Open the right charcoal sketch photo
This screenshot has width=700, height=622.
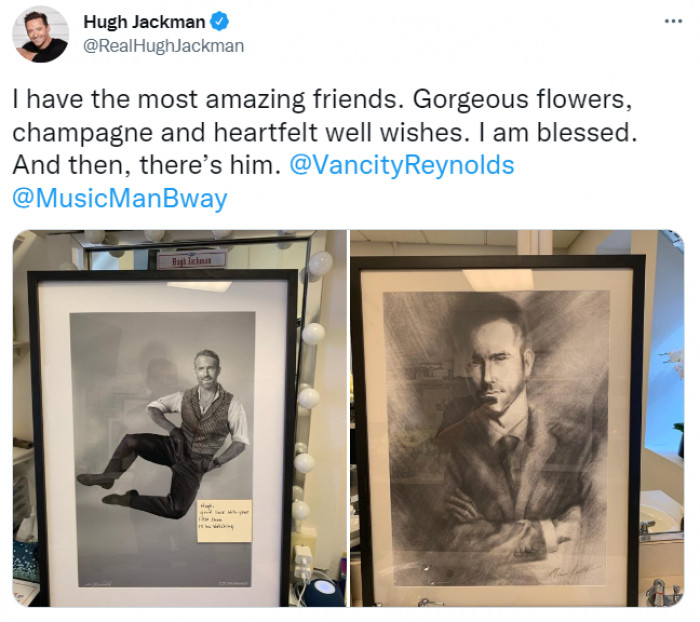pyautogui.click(x=517, y=418)
